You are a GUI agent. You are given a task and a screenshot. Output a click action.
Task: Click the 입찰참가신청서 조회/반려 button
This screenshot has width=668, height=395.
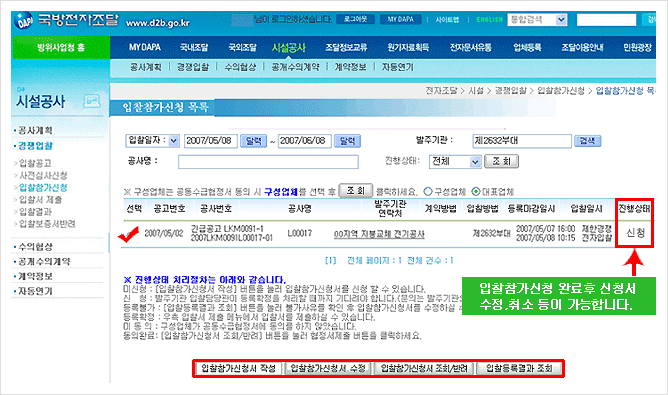pos(424,368)
